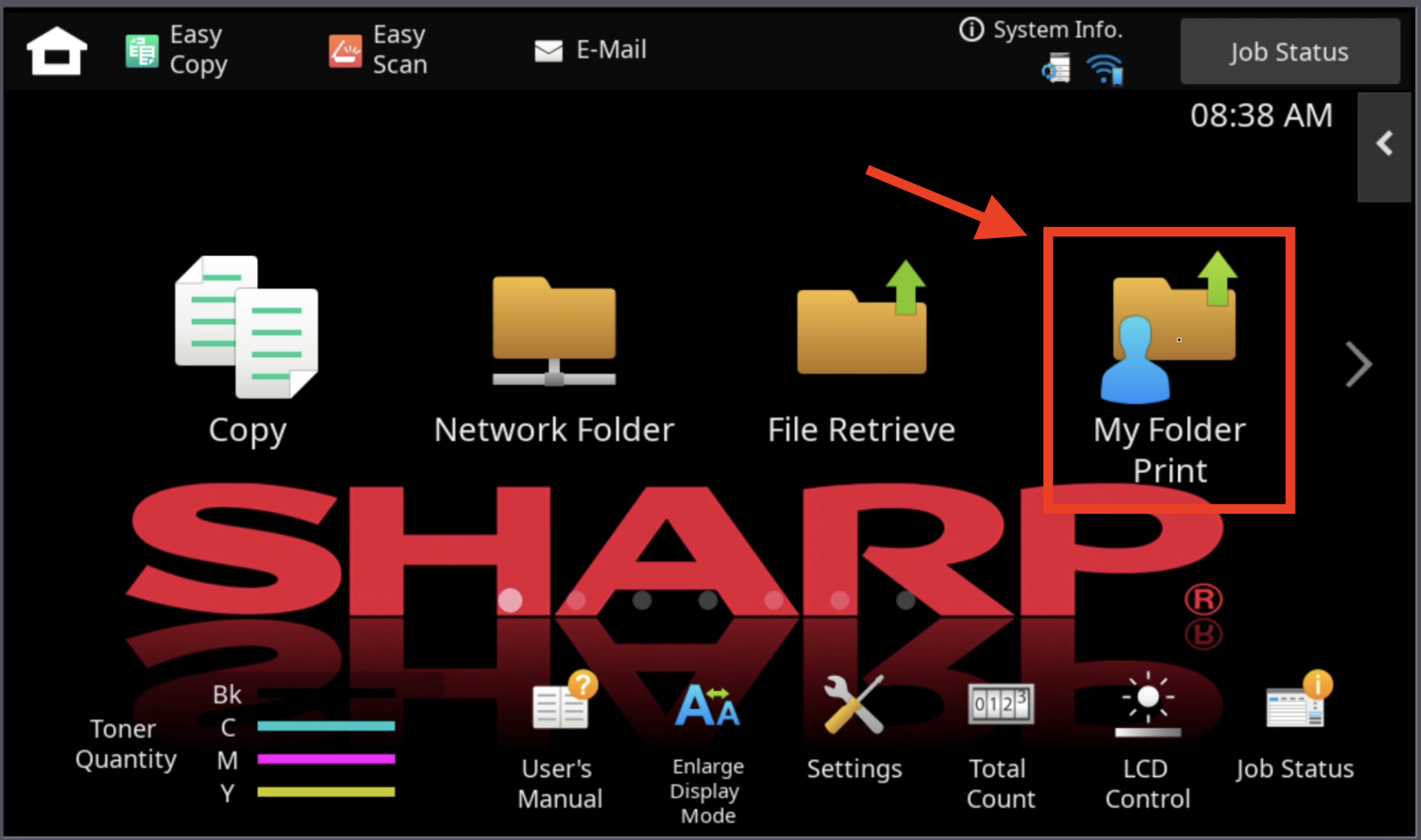Open File Retrieve
1421x840 pixels.
point(862,352)
